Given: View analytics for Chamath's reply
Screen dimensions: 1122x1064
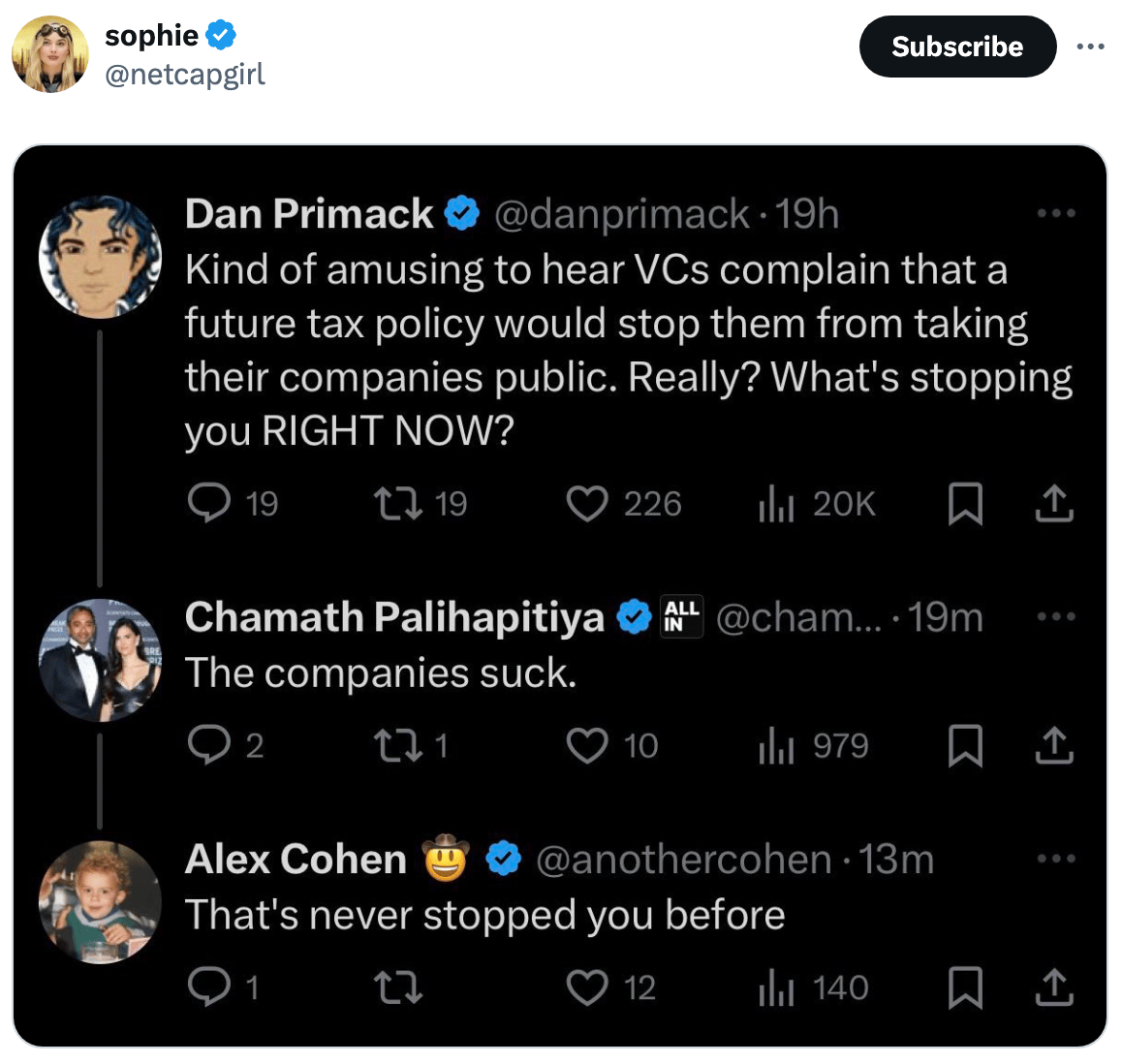Looking at the screenshot, I should tap(776, 746).
